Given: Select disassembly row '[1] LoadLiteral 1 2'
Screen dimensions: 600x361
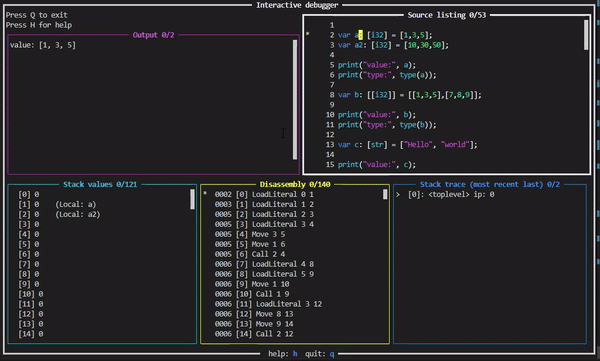Looking at the screenshot, I should 264,204.
